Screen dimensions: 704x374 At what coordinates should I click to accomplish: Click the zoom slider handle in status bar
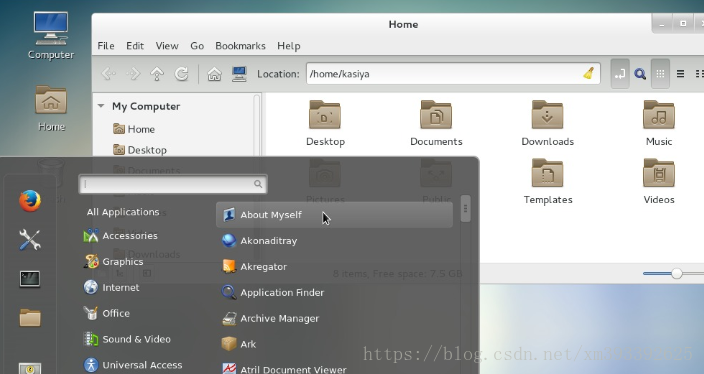point(677,273)
